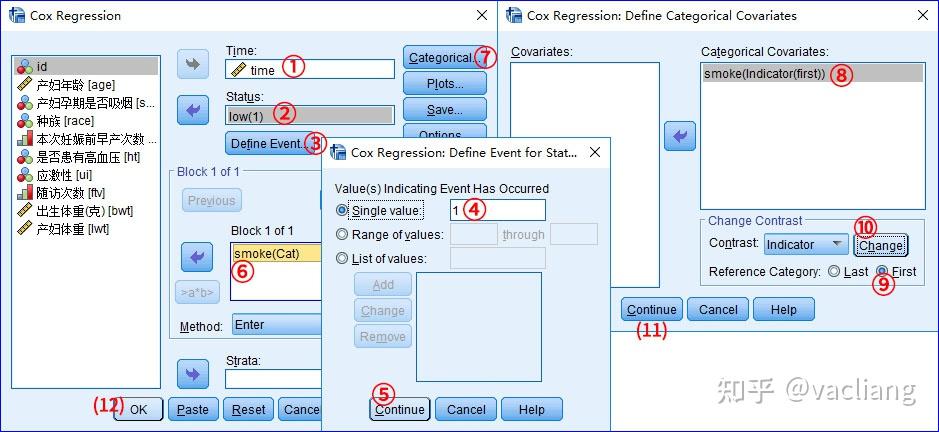Select the id variable in the list
The height and width of the screenshot is (432, 939).
[42, 67]
